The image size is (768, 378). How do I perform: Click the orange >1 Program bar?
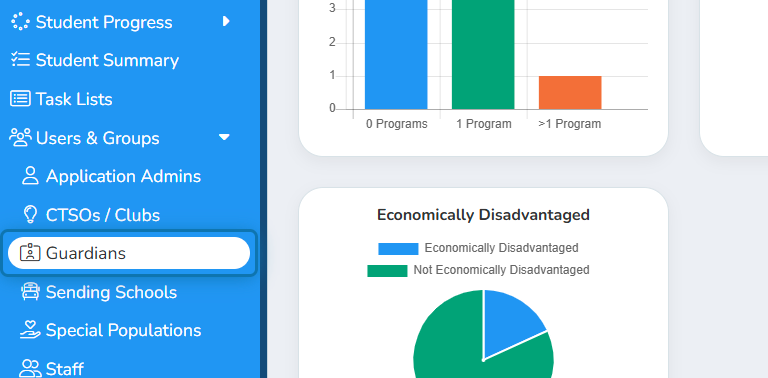(570, 93)
